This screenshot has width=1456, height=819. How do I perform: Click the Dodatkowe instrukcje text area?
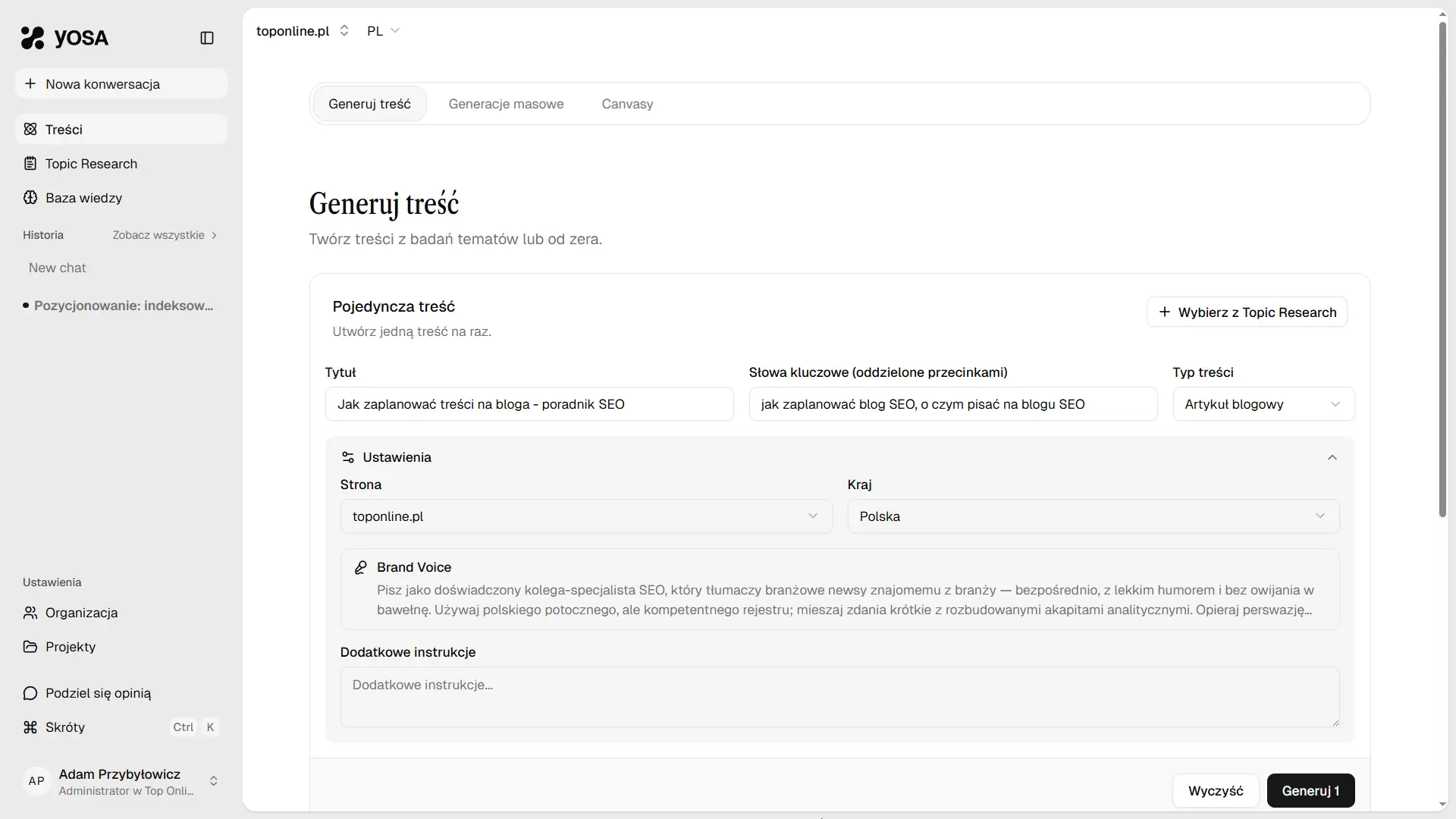(x=839, y=697)
